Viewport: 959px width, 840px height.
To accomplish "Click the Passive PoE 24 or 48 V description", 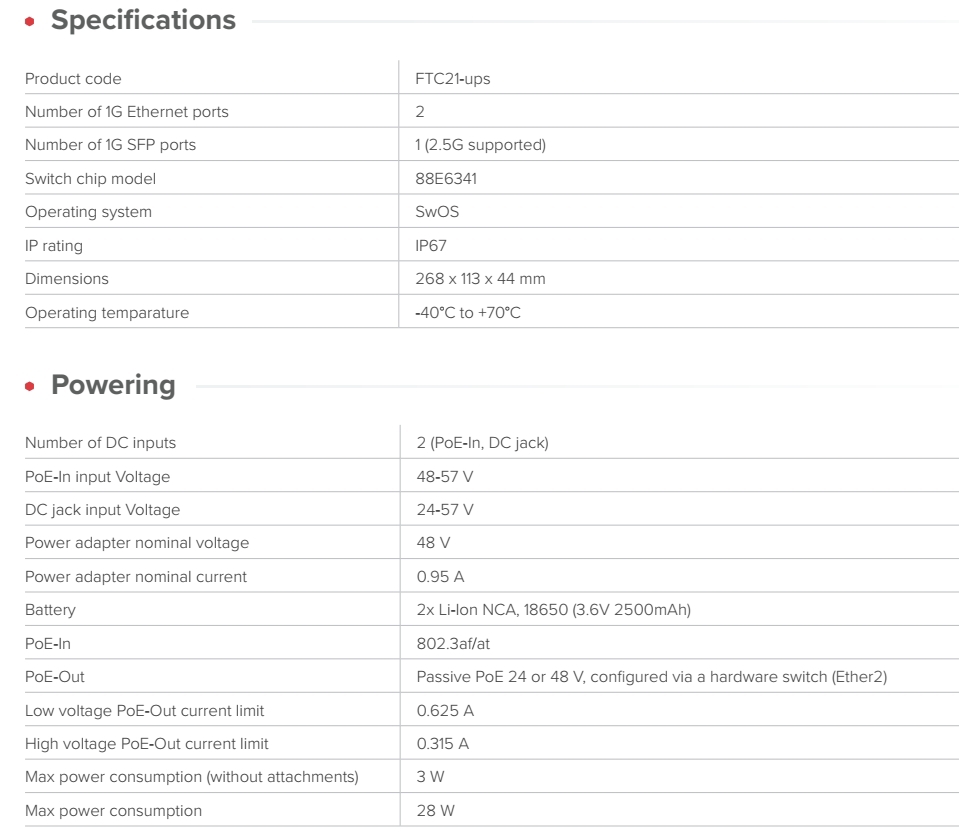I will (x=651, y=677).
